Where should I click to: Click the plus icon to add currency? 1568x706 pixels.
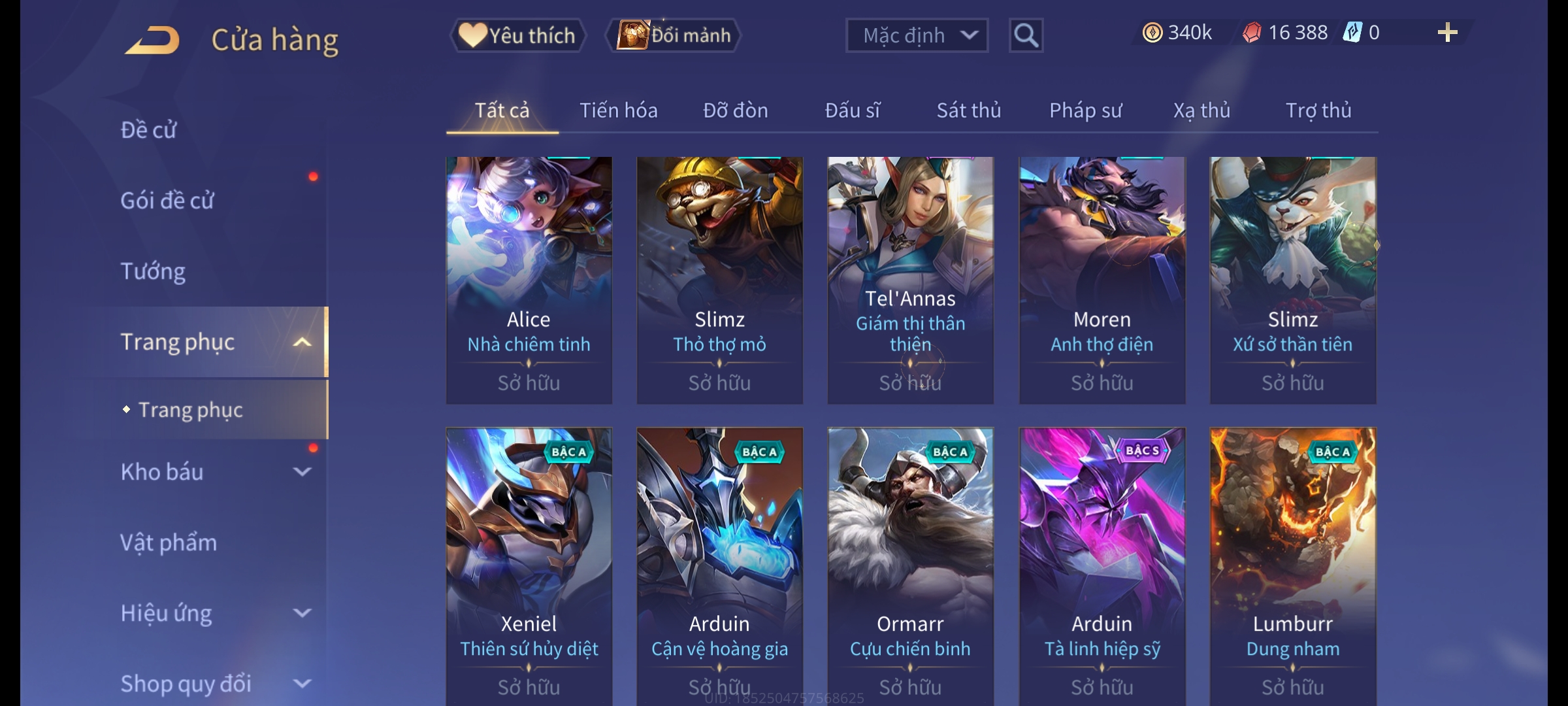tap(1447, 33)
